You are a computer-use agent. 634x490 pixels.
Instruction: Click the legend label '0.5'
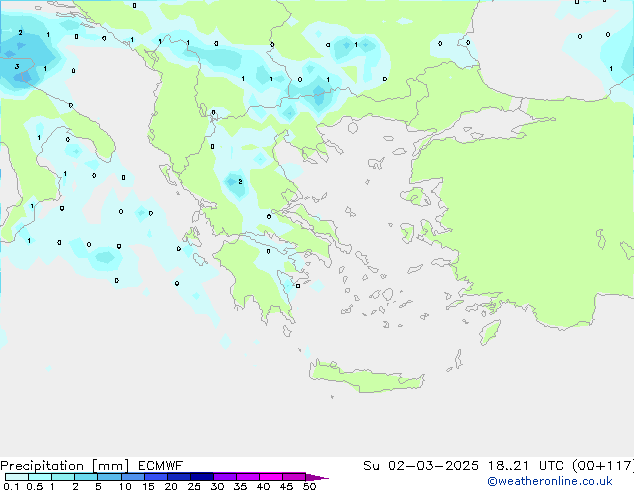click(34, 486)
